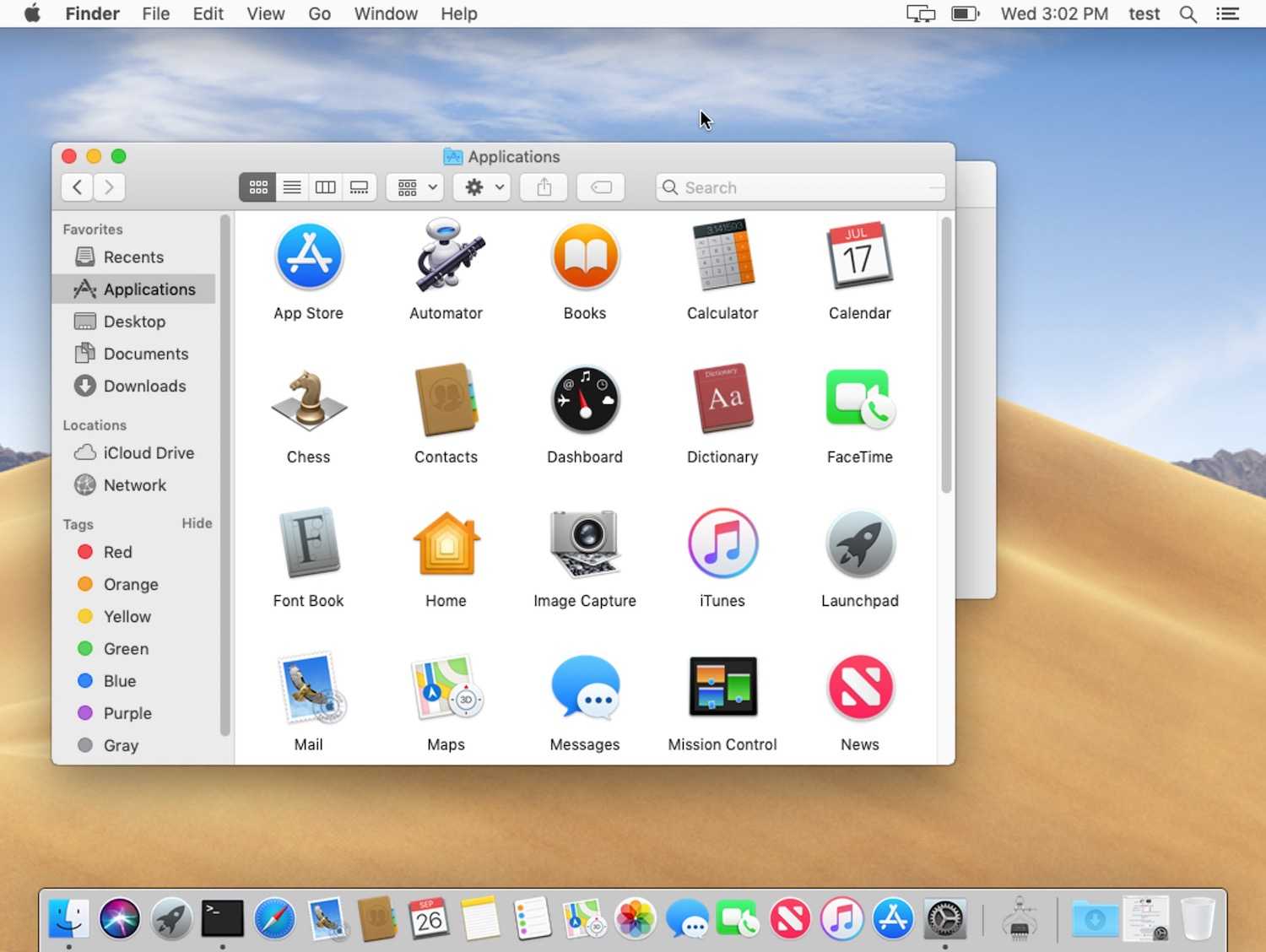Open the Automator app icon

[x=446, y=257]
